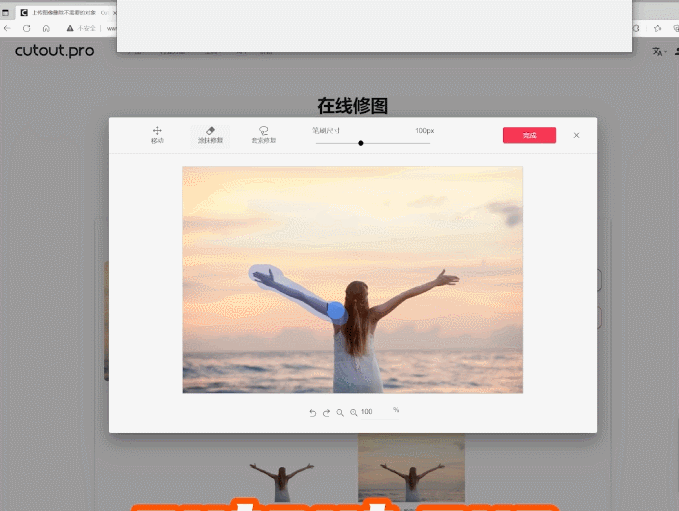The width and height of the screenshot is (679, 511).
Task: Go back in the browser
Action: point(7,28)
